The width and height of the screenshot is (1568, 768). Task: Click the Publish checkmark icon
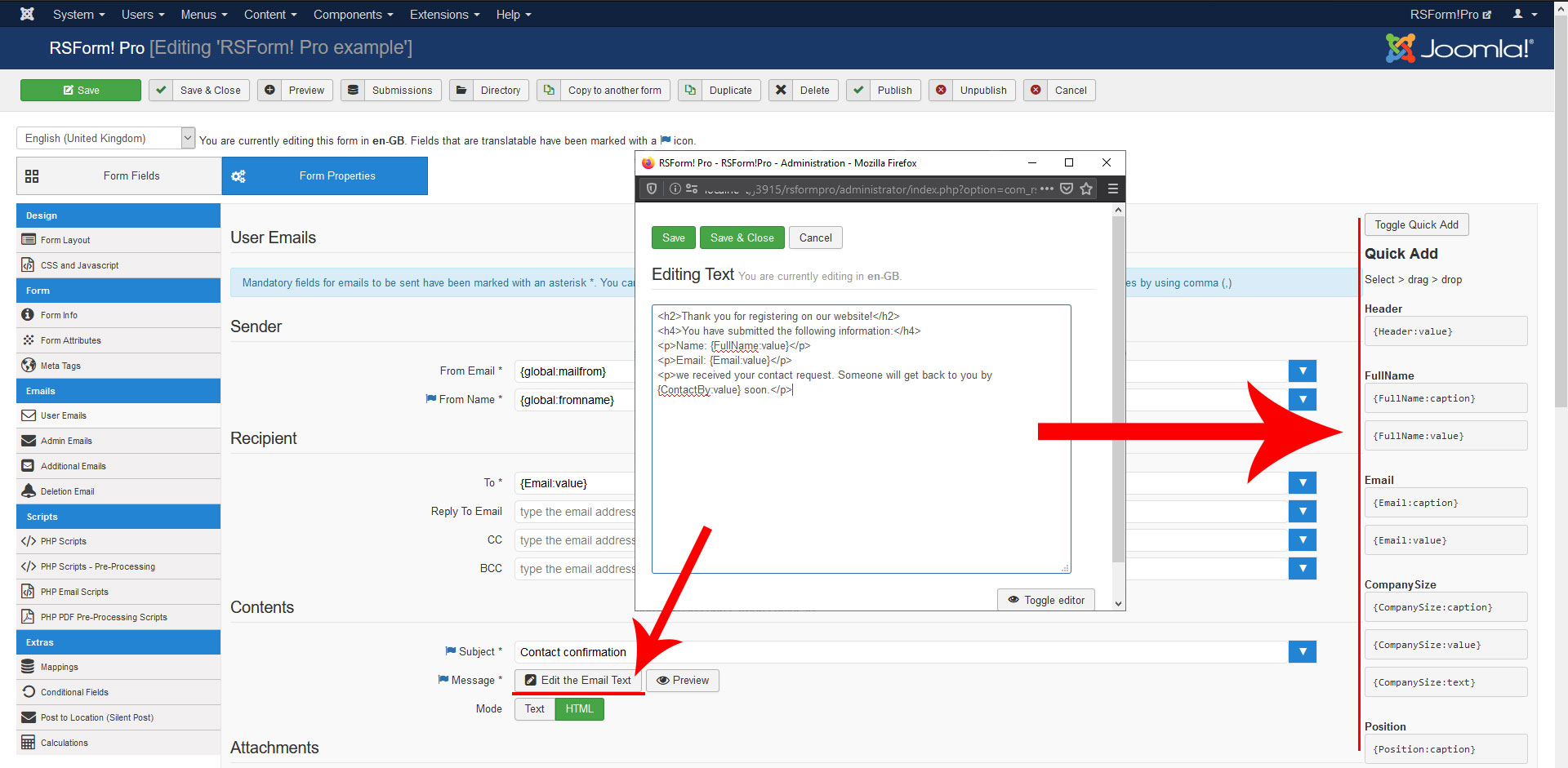coord(858,90)
